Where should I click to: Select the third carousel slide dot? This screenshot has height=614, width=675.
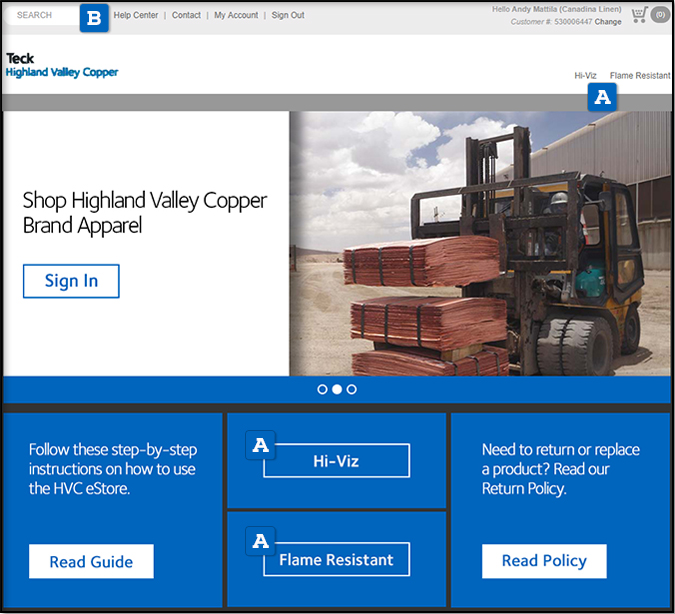tap(351, 389)
